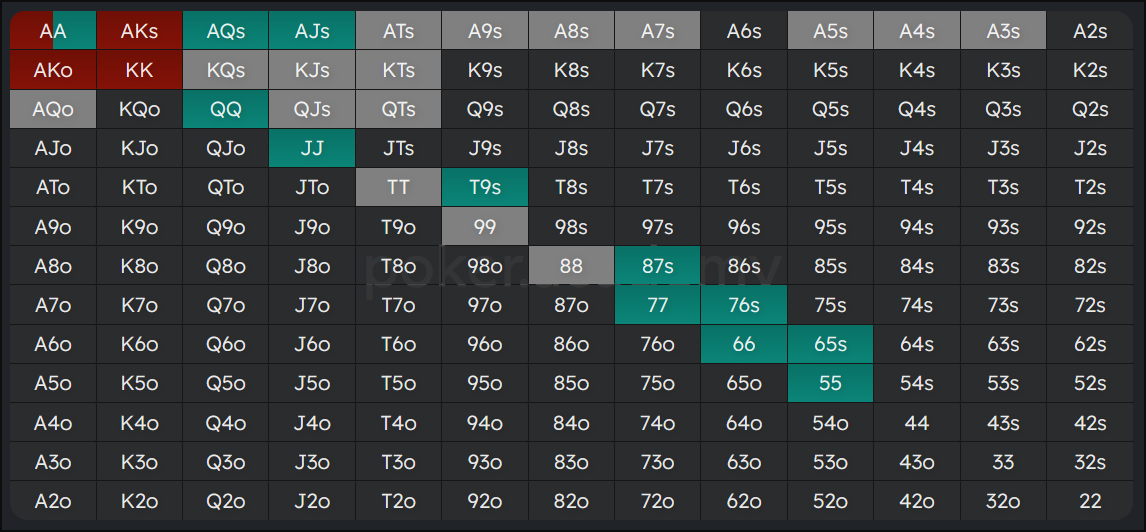Select the 22 cell in the corner
The width and height of the screenshot is (1146, 532).
point(1090,501)
